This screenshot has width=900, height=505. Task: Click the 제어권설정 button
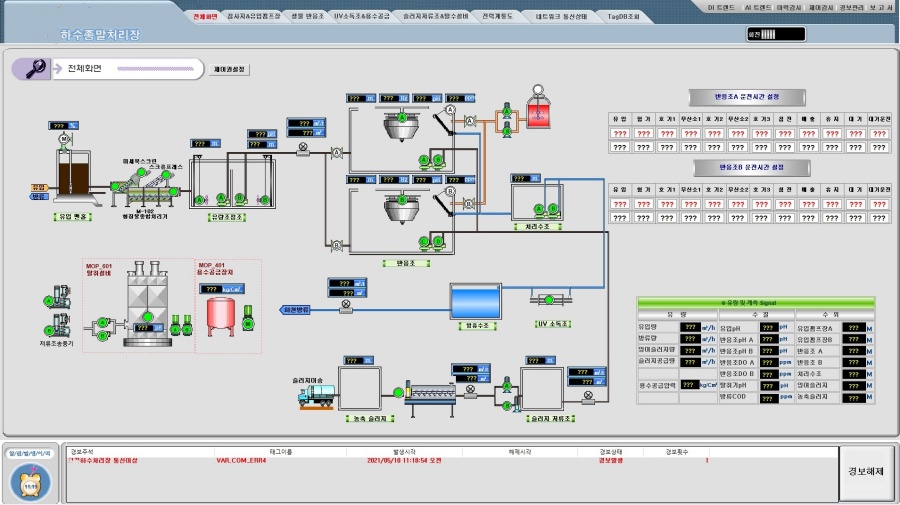point(229,69)
